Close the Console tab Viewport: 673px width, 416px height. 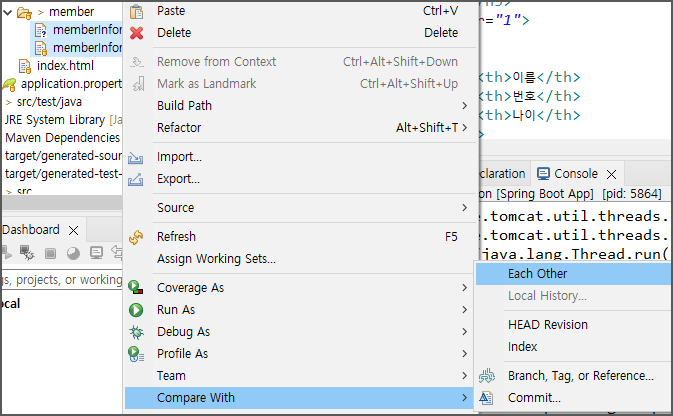click(612, 174)
